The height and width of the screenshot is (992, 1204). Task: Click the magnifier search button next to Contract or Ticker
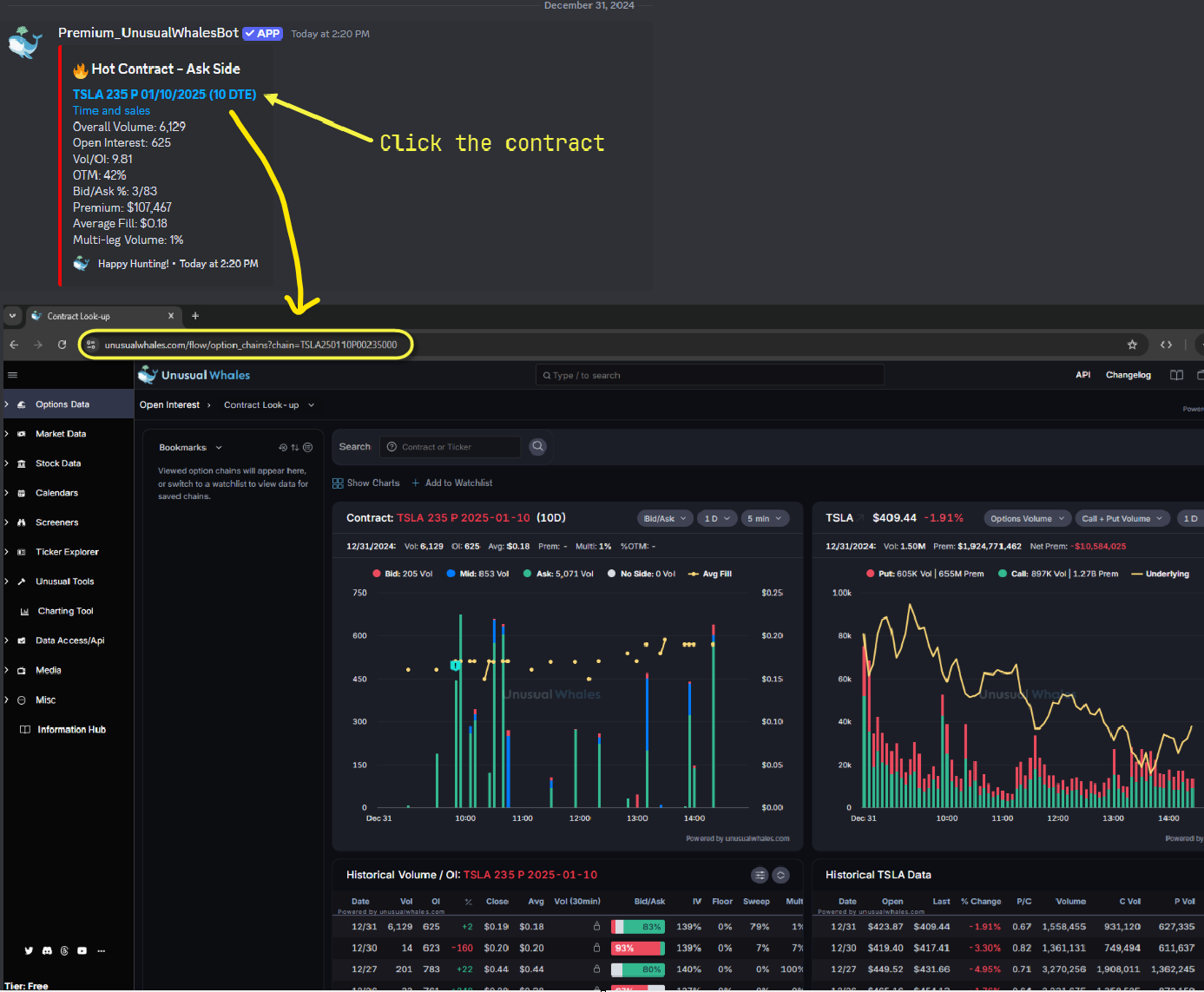coord(538,446)
